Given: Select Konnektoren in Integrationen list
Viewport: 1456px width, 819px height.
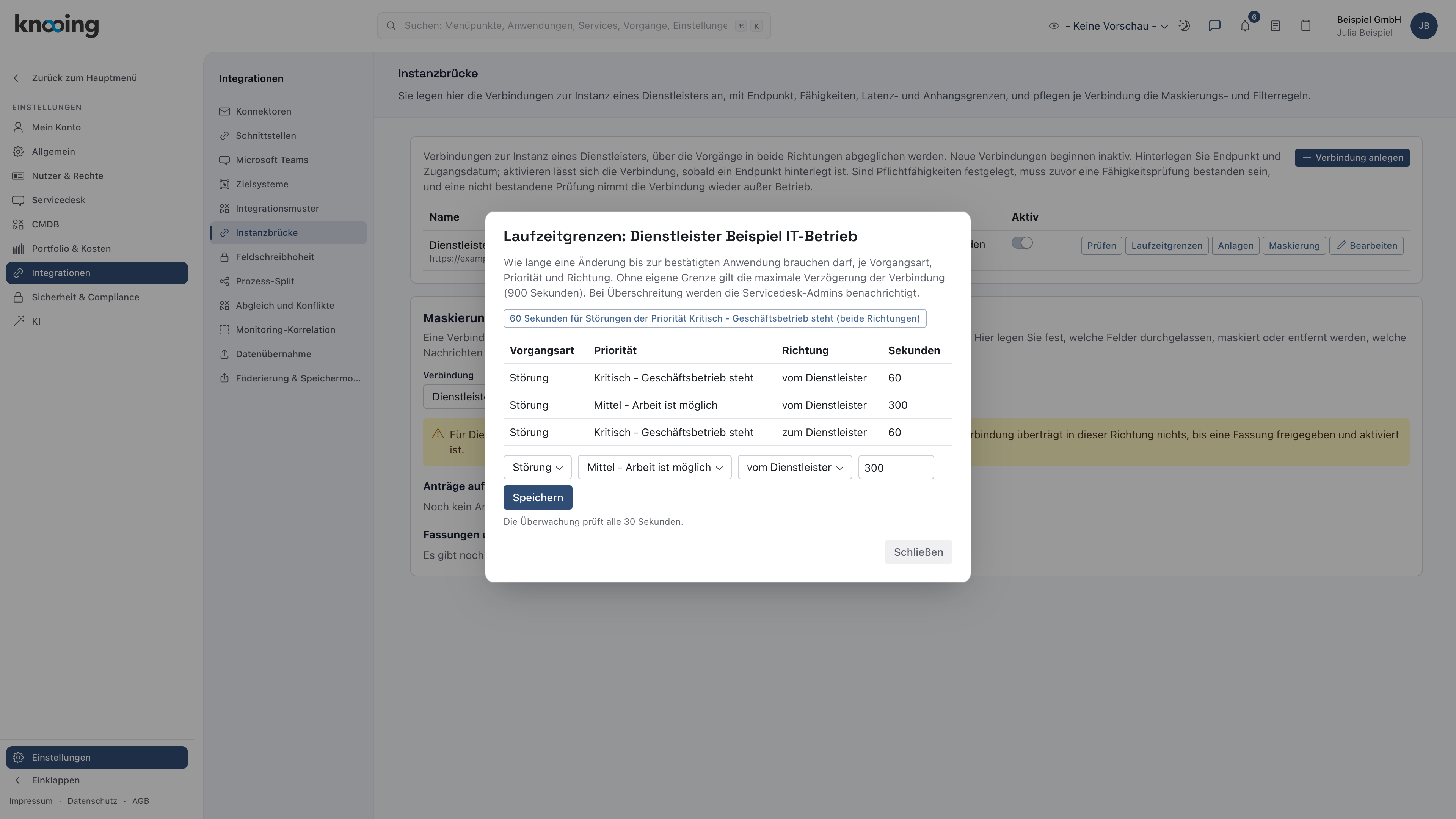Looking at the screenshot, I should (289, 111).
